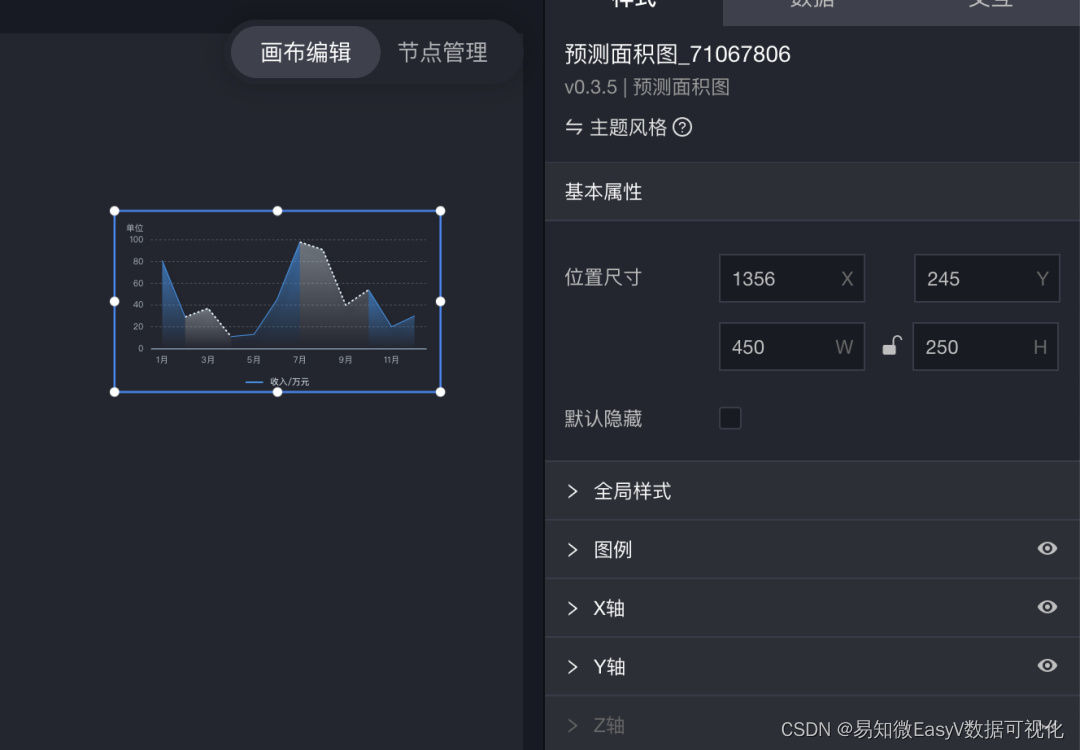The image size is (1080, 750).
Task: Toggle visibility of the Y轴 section
Action: tap(1047, 666)
